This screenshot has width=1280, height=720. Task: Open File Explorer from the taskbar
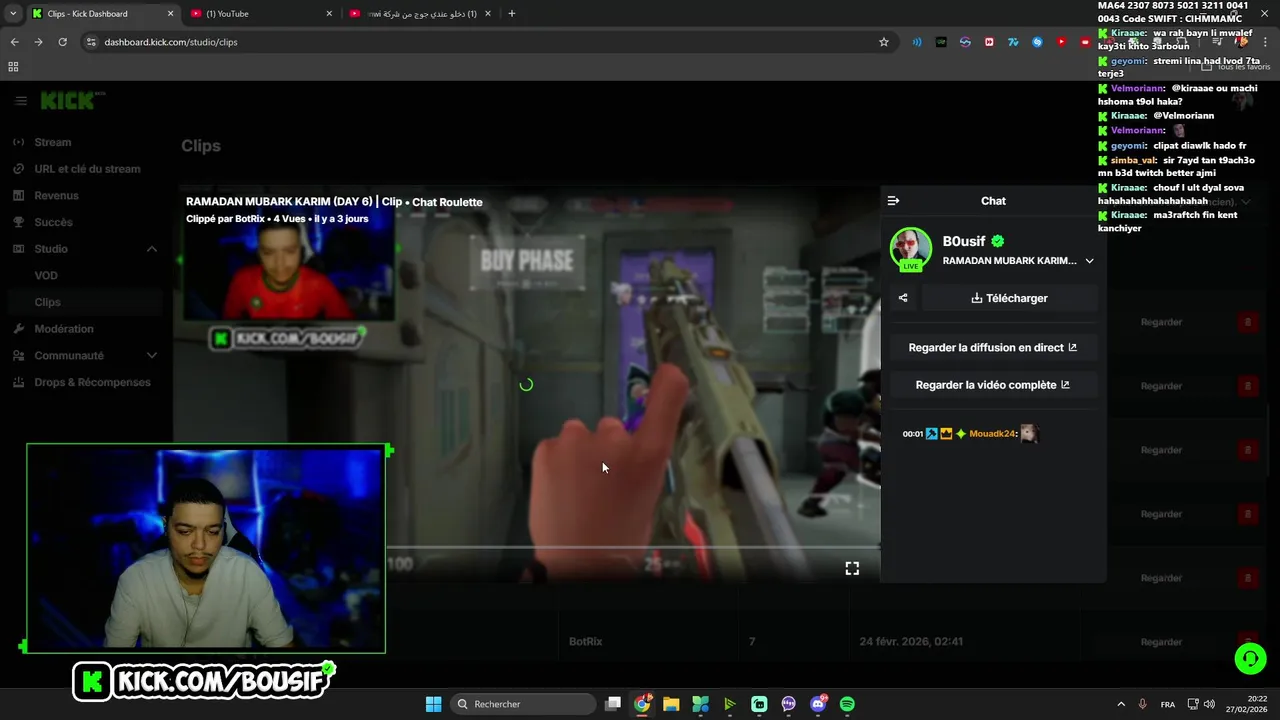(x=671, y=704)
